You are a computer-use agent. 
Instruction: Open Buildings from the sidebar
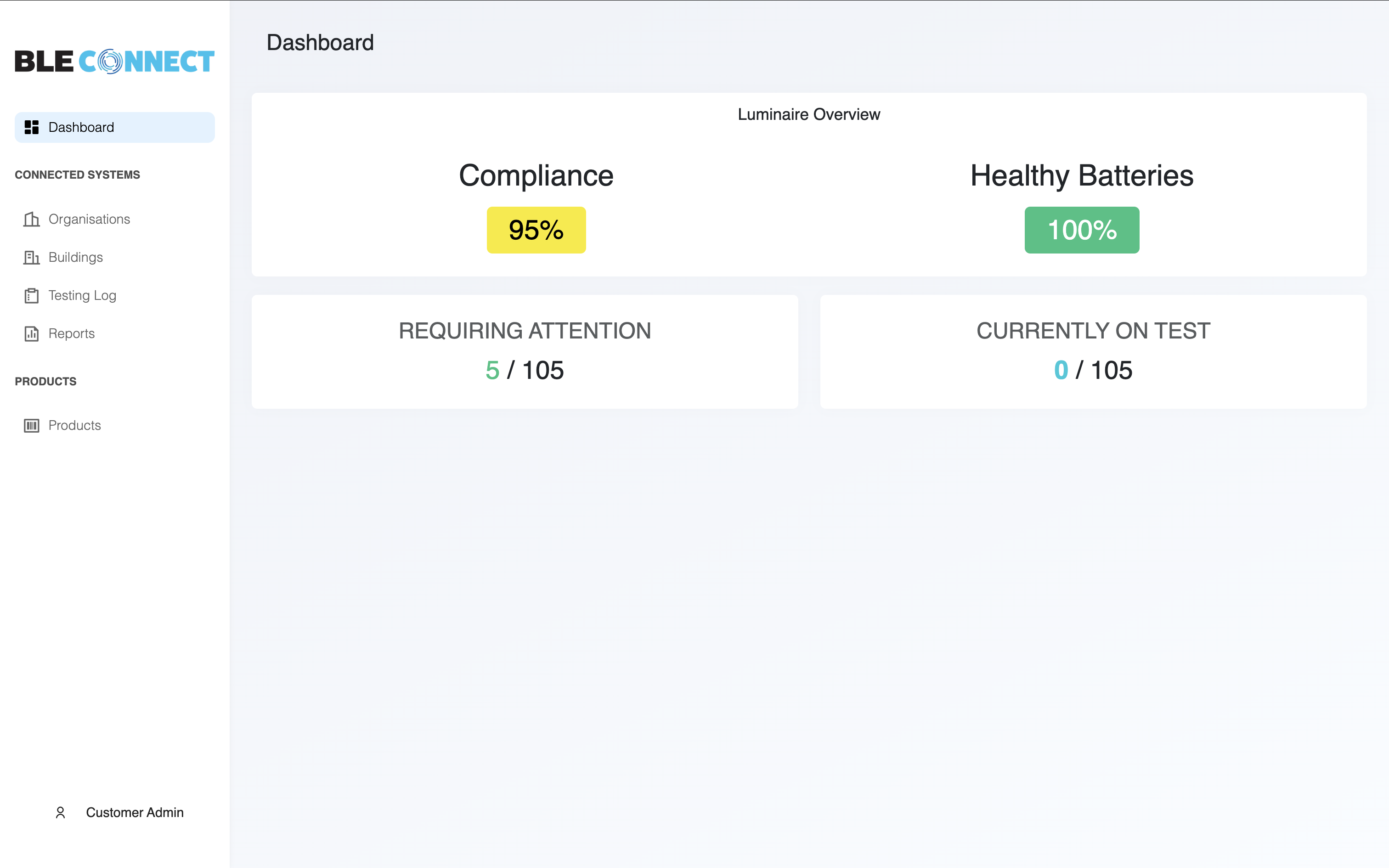76,257
